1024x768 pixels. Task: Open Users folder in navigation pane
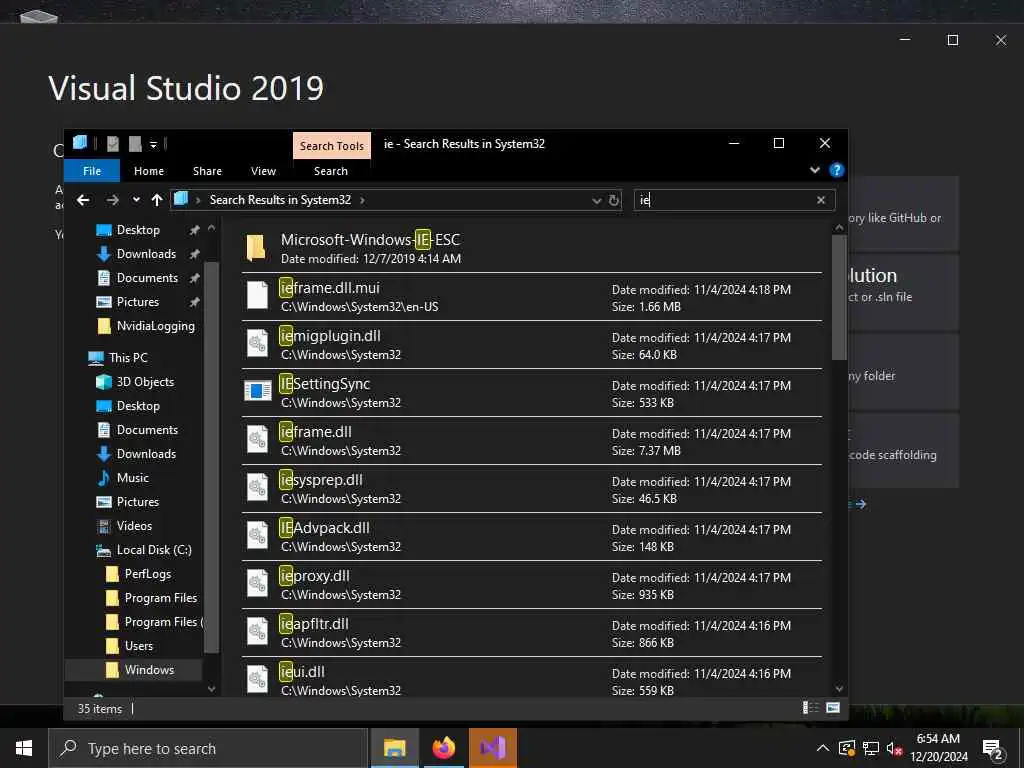pos(138,646)
